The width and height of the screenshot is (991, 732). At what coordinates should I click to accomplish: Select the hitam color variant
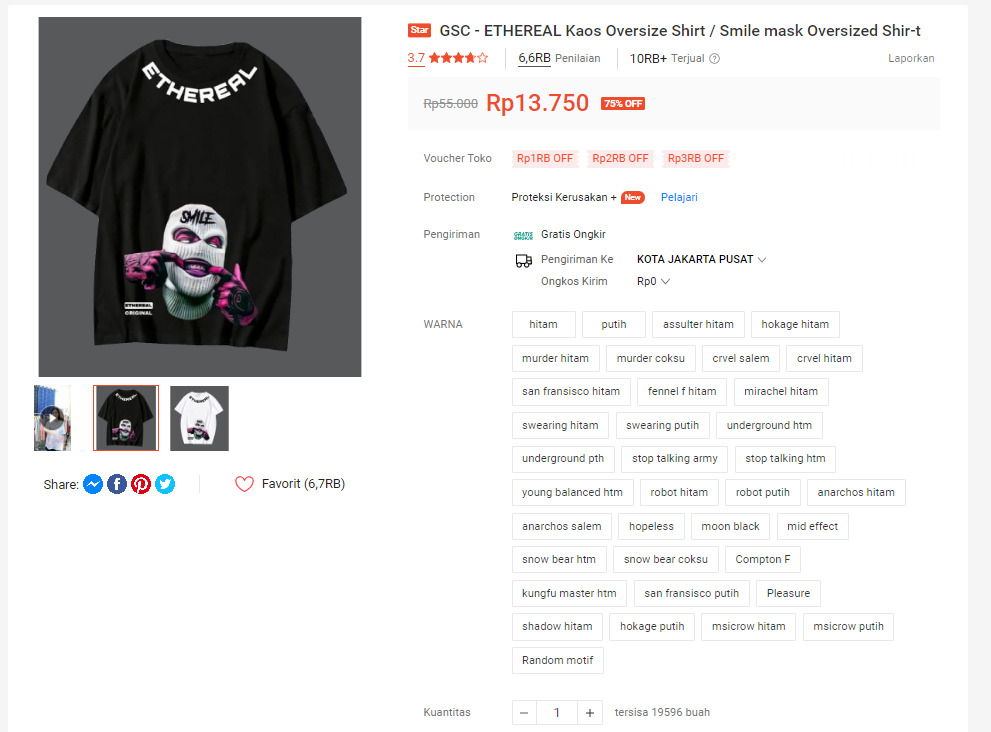tap(544, 324)
